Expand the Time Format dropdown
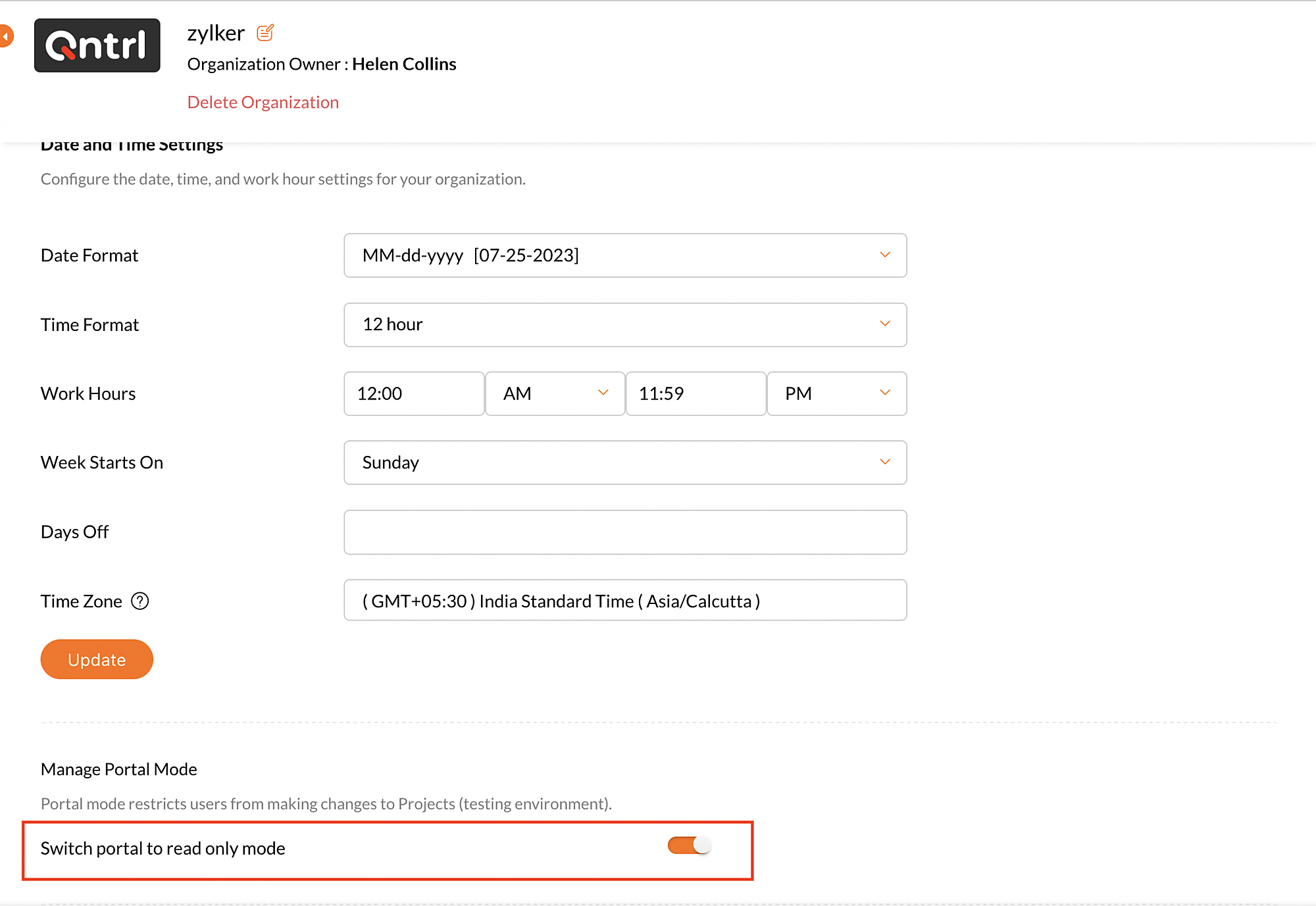The image size is (1316, 906). click(624, 324)
